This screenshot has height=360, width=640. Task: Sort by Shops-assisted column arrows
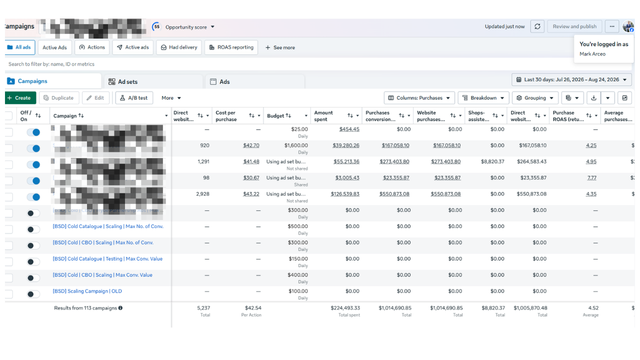[x=495, y=116]
